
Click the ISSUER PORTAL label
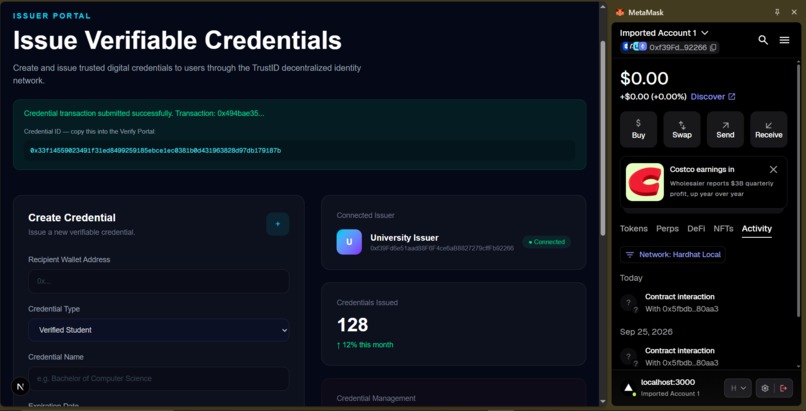click(52, 16)
